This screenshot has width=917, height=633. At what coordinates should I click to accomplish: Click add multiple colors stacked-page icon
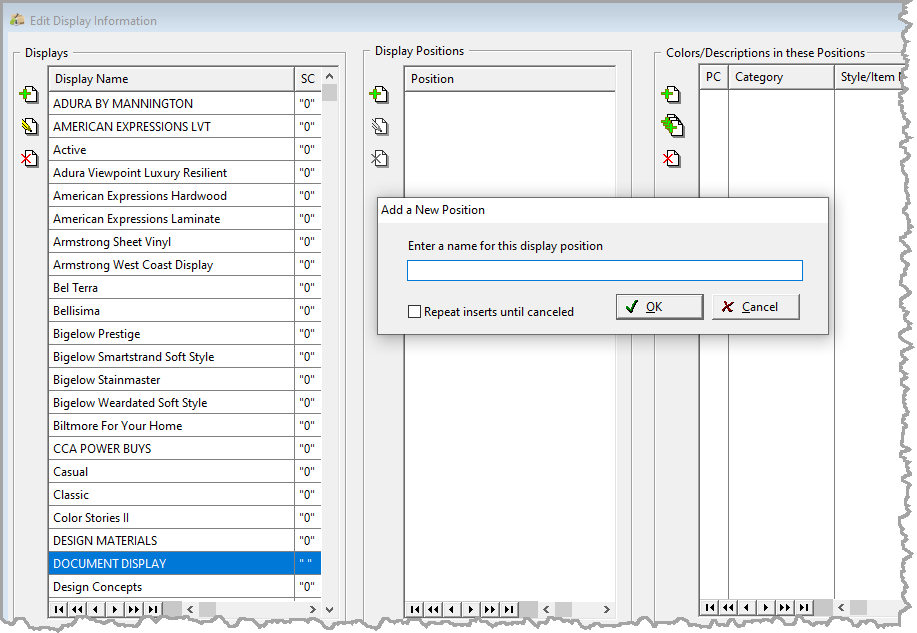click(x=672, y=126)
